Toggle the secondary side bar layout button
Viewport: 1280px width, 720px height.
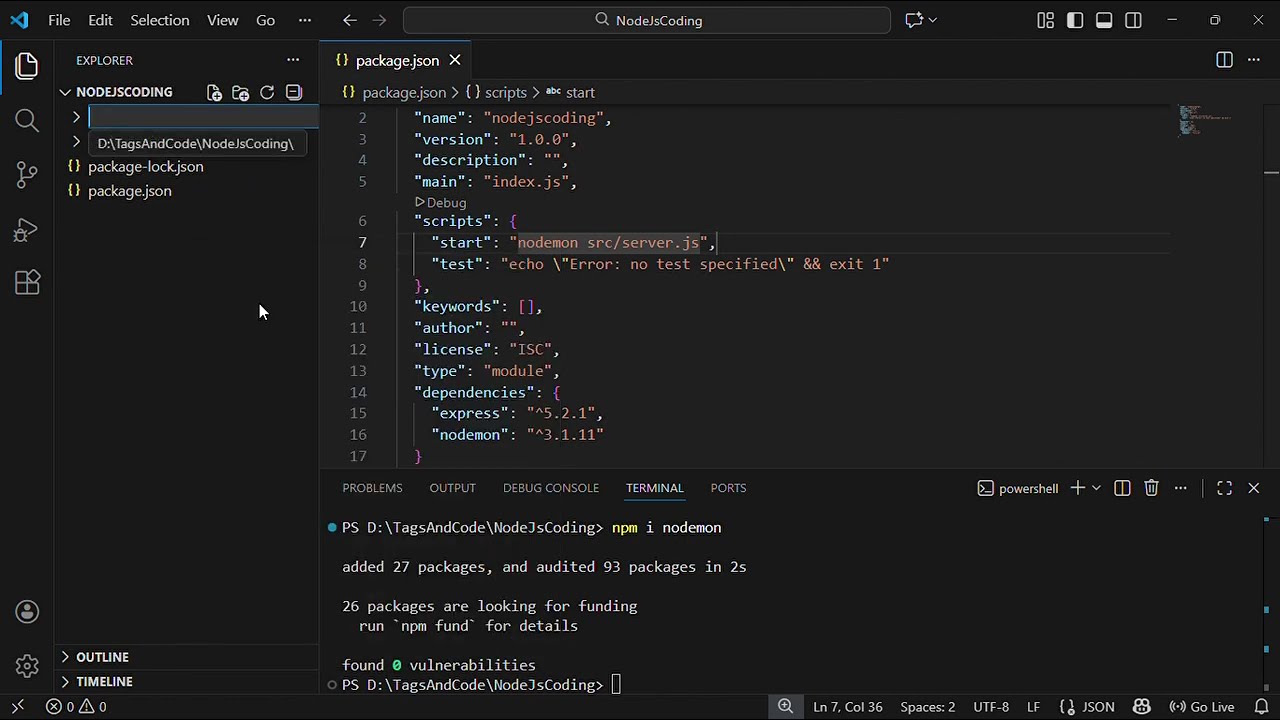pyautogui.click(x=1133, y=20)
